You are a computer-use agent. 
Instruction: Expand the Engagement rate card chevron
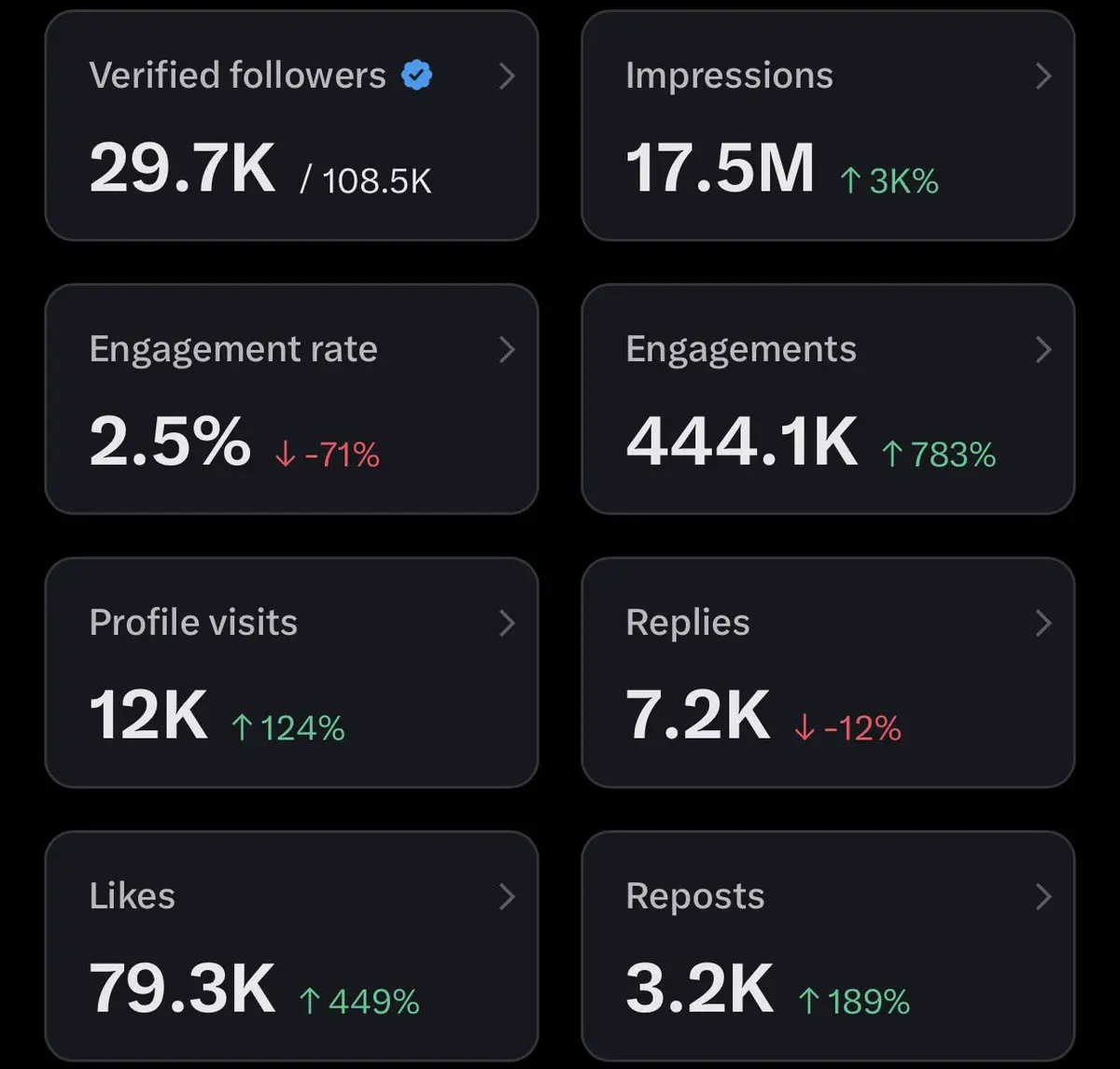507,350
